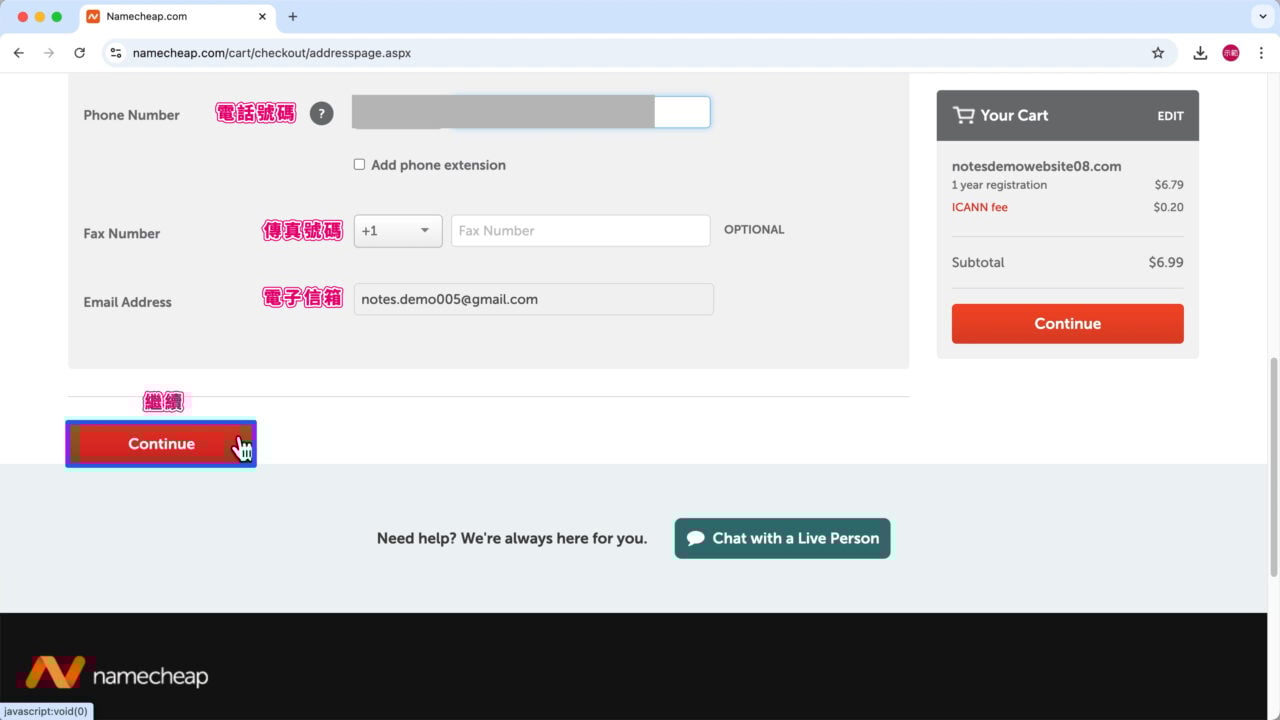The image size is (1280, 720).
Task: Click the browser back arrow
Action: (x=19, y=53)
